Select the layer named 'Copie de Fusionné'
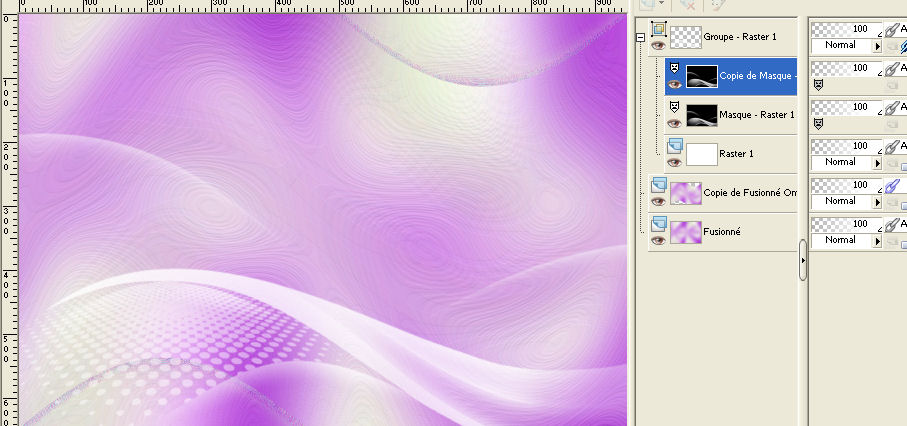 (x=750, y=193)
